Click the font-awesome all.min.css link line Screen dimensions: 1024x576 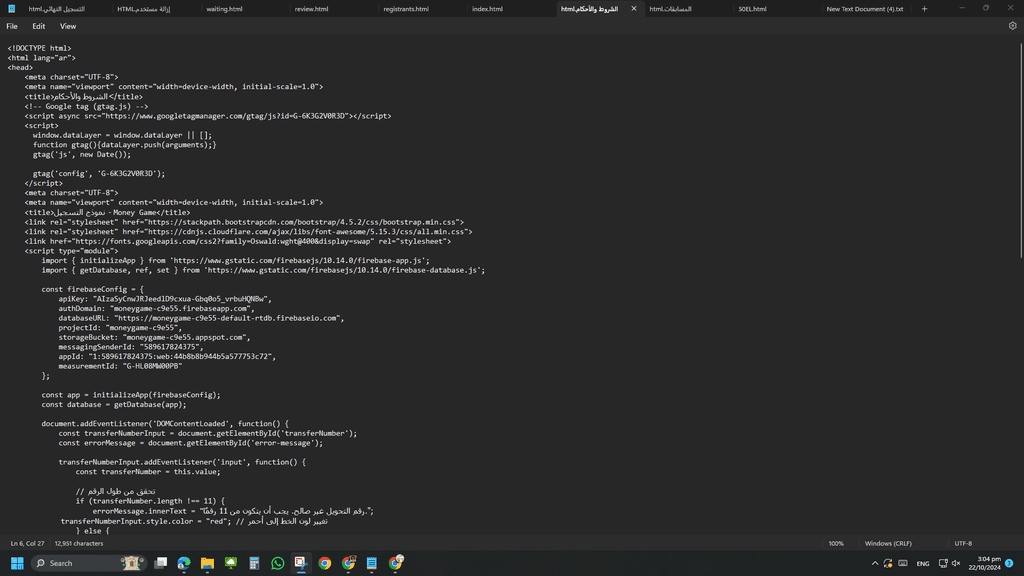point(248,232)
